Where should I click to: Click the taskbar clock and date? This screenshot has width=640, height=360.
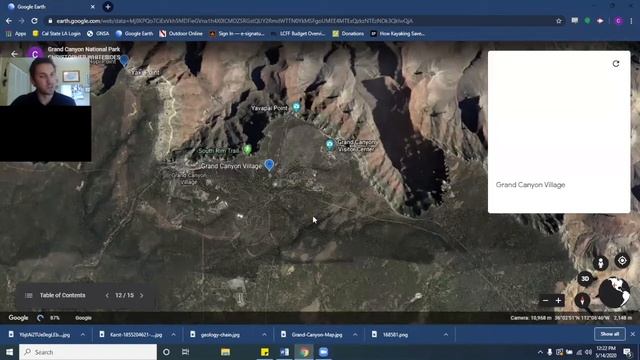coord(606,352)
